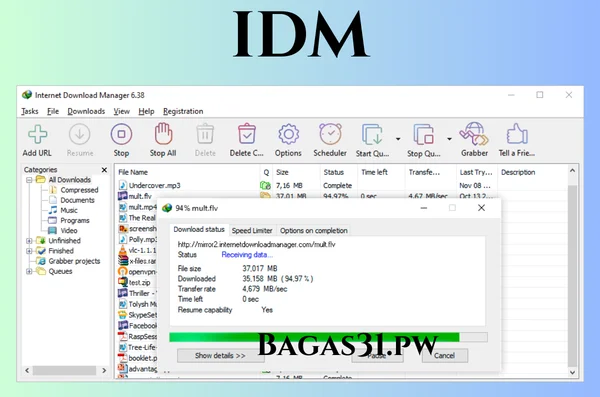Switch to the Speed Limiter tab
Screen dimensions: 600x397
point(252,230)
